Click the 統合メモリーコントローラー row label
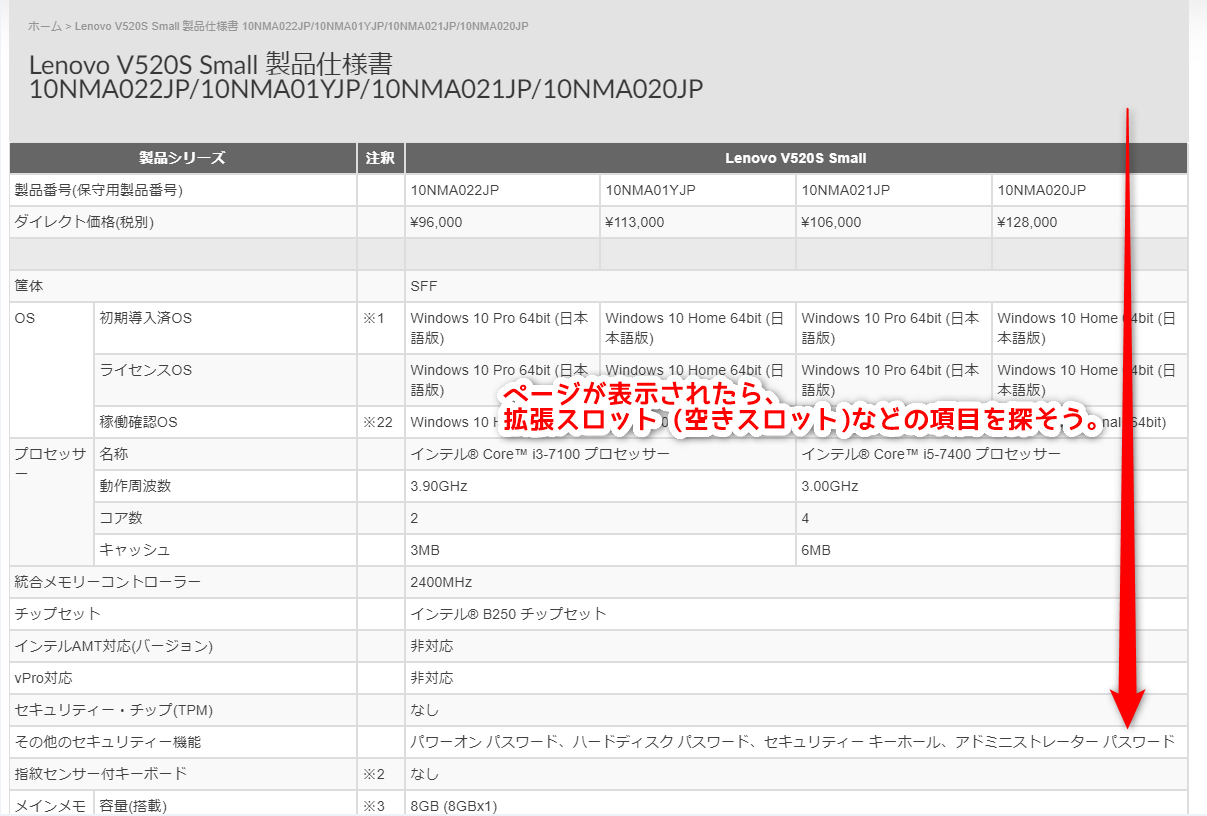 pos(108,582)
